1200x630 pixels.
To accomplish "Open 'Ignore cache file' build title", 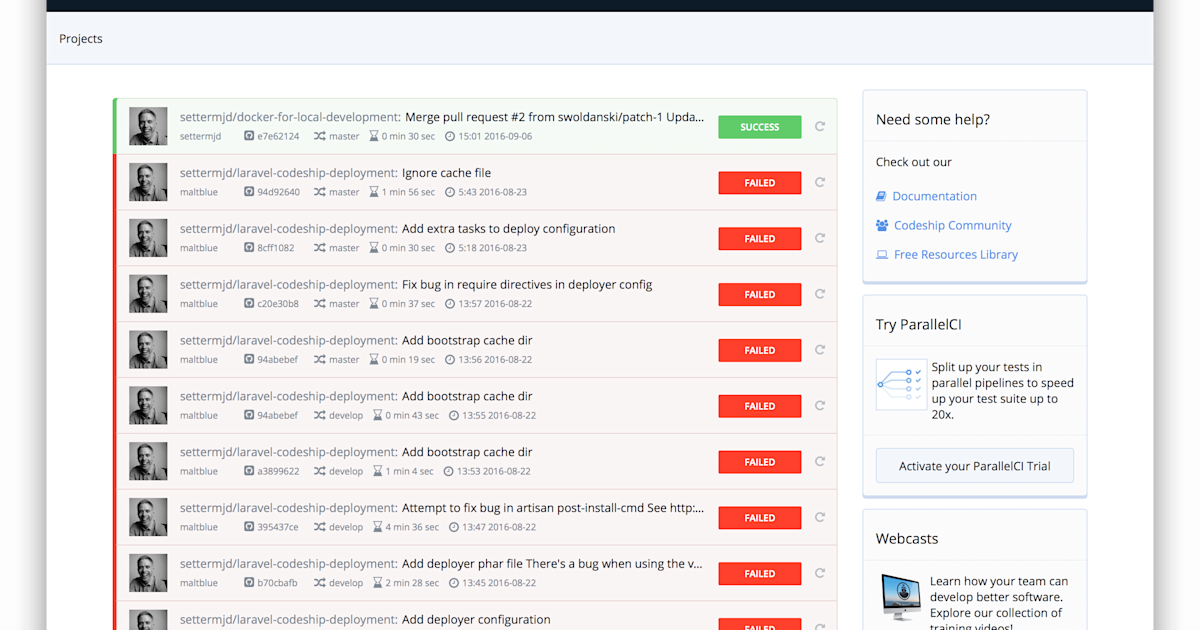I will click(x=447, y=173).
